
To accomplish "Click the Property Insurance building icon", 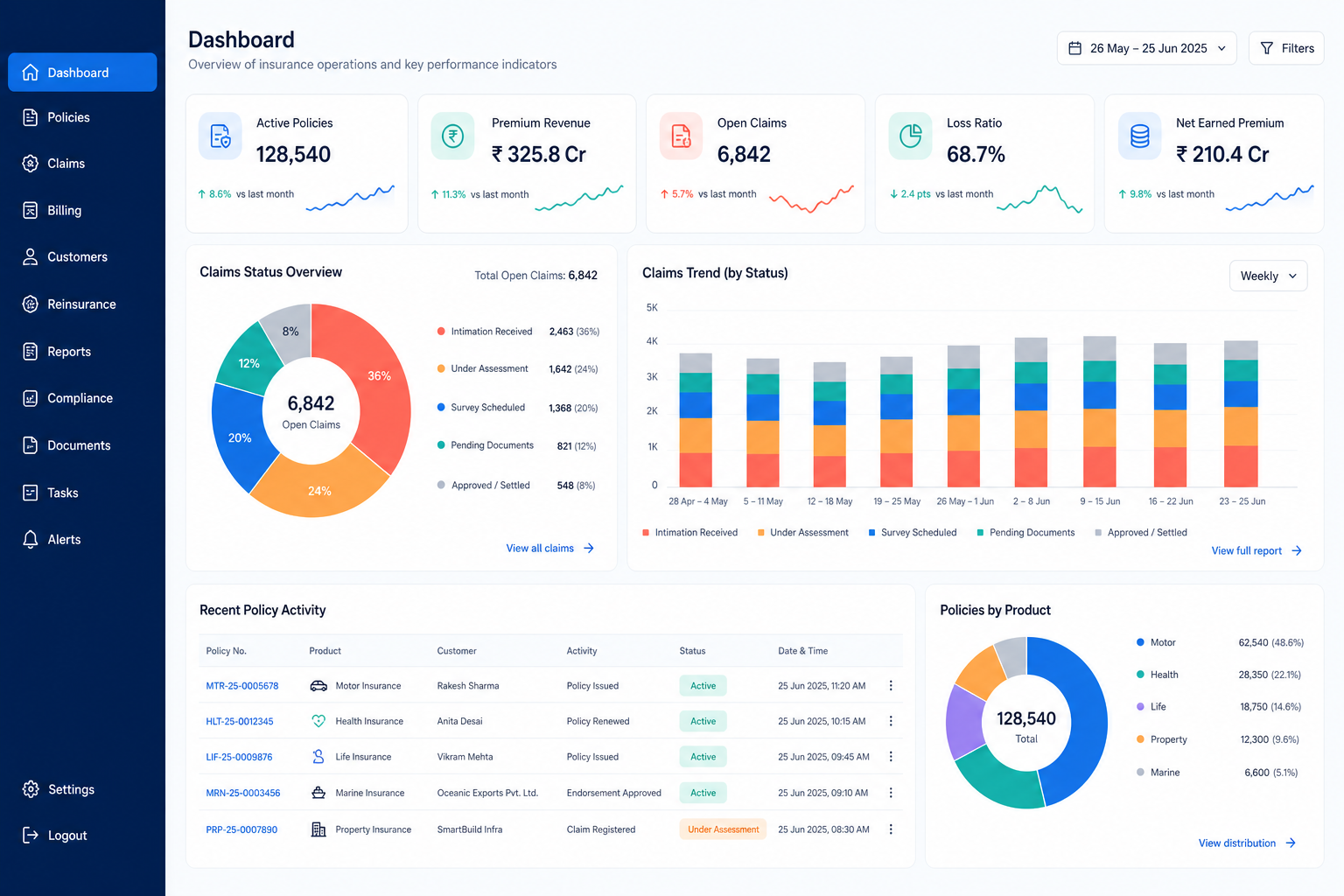I will 318,829.
